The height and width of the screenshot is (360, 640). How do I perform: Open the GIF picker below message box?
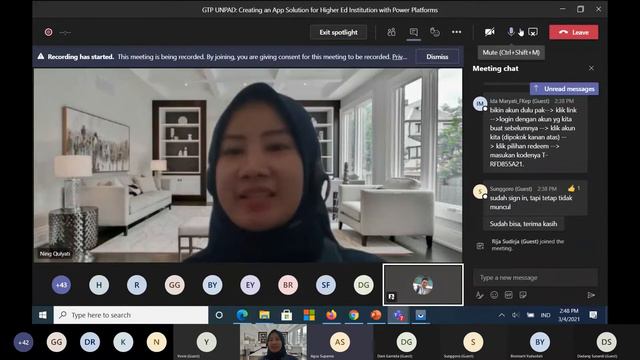509,295
